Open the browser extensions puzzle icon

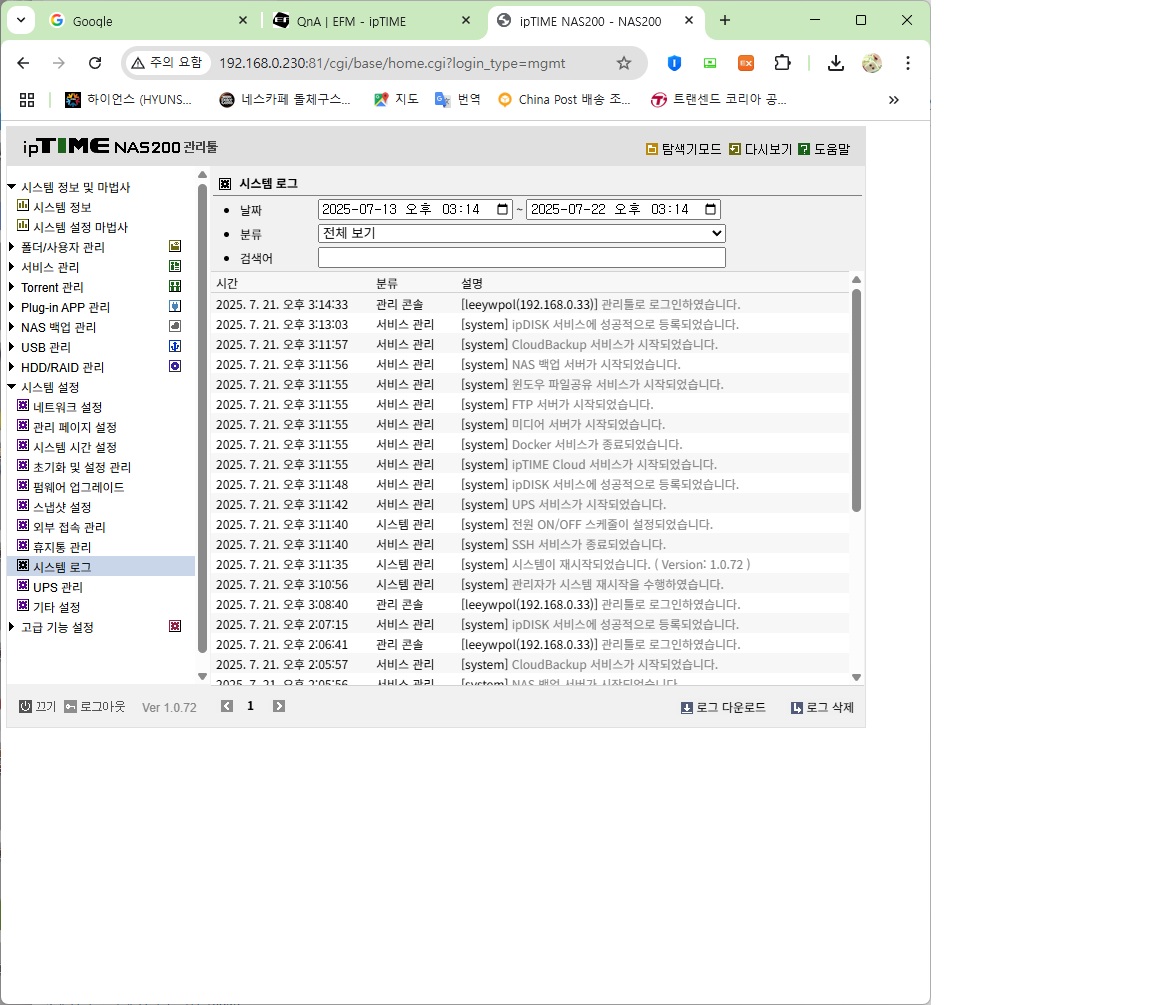tap(782, 63)
